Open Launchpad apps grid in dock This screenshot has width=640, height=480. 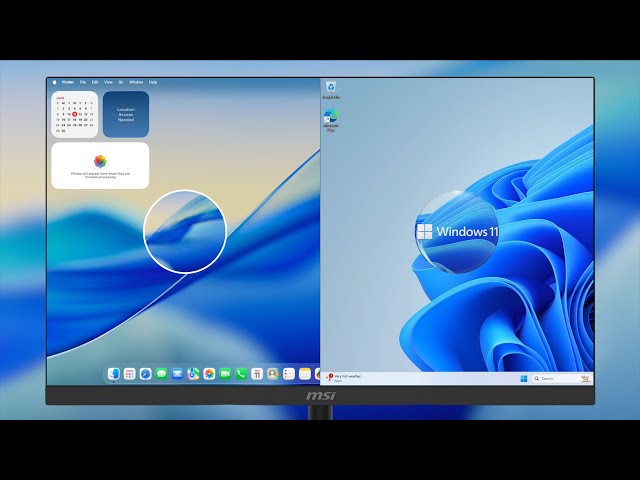pos(129,373)
